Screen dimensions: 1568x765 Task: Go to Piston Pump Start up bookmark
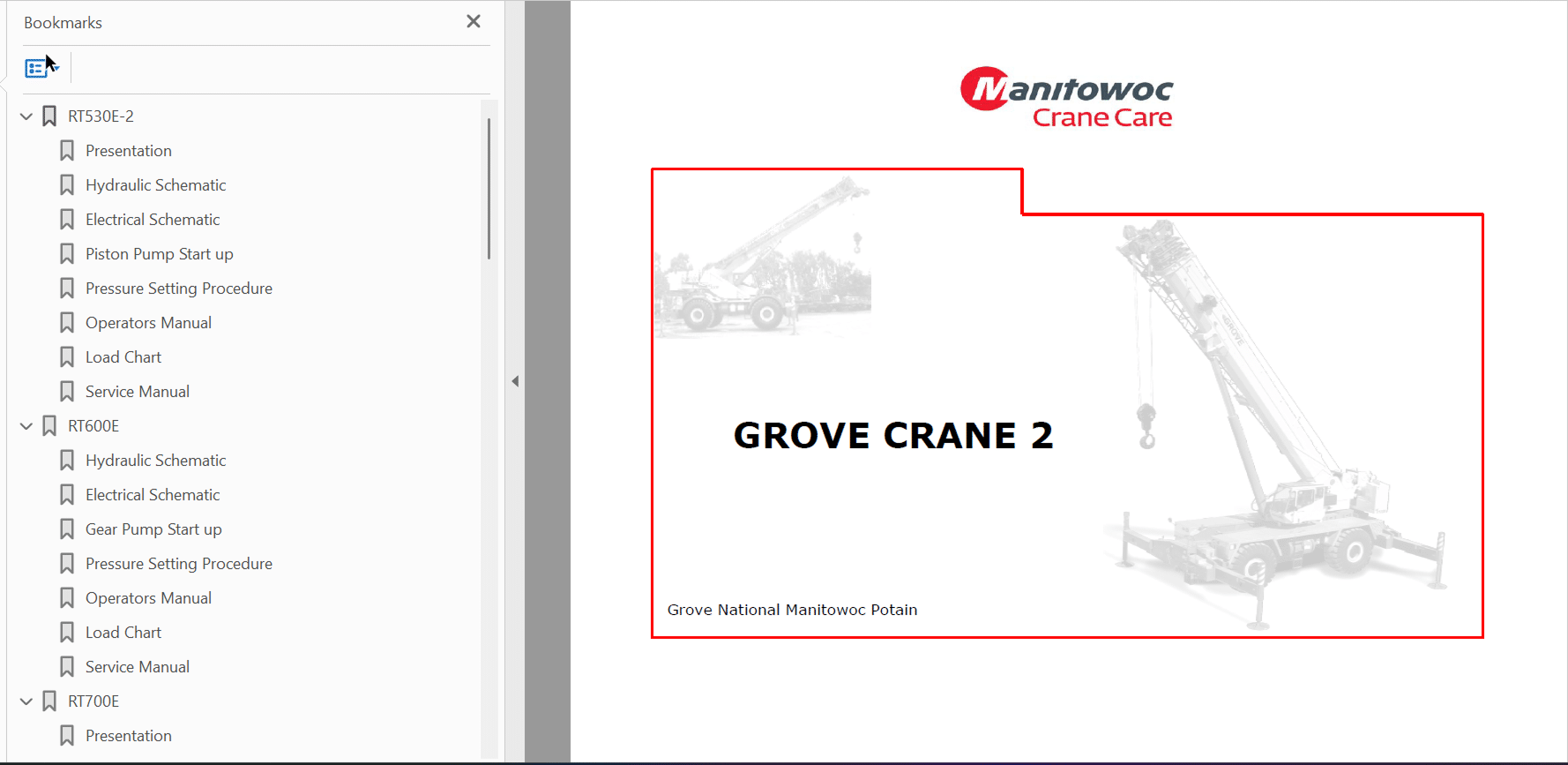(x=160, y=254)
